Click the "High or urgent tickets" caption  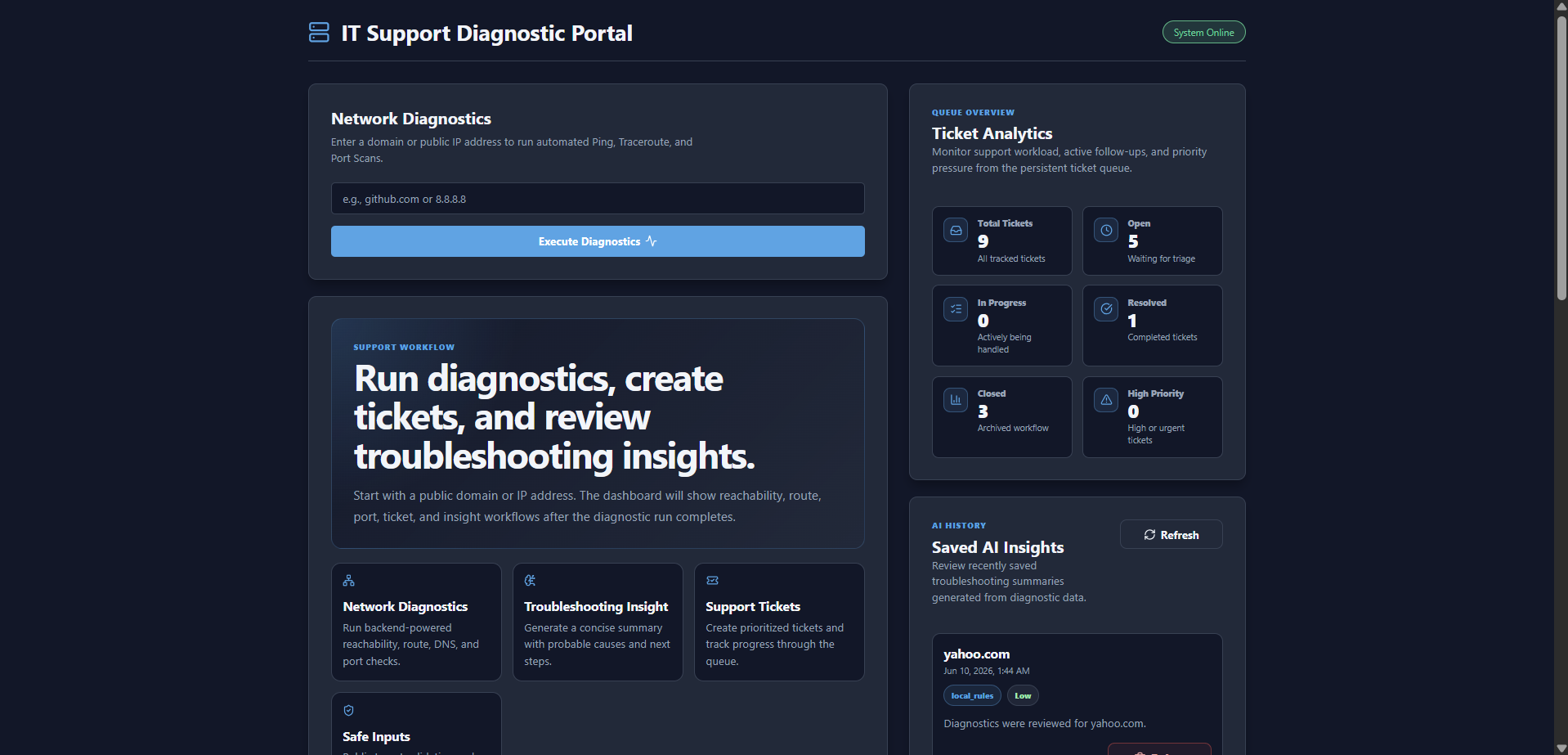click(x=1156, y=434)
